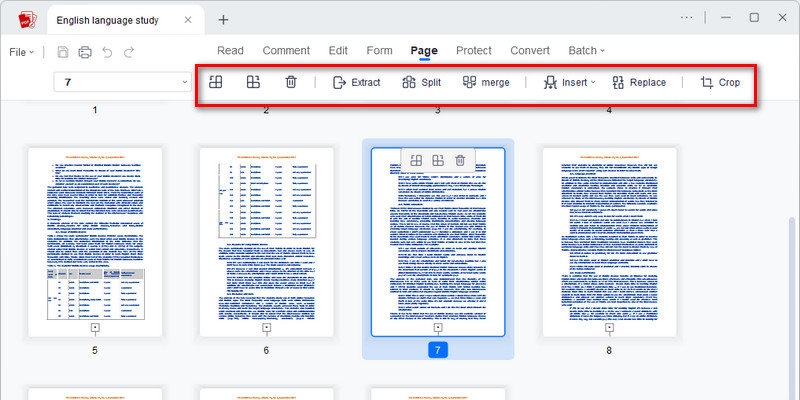Click the Crop button
Screen dimensions: 800x400
coord(720,82)
